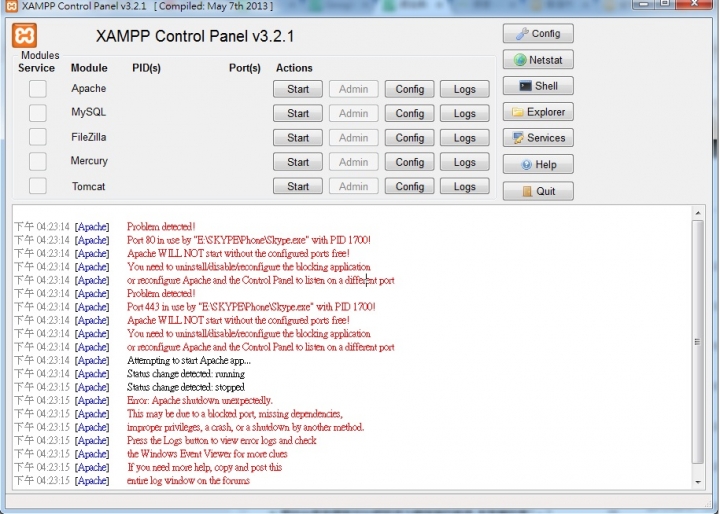Toggle the FileZilla service checkbox

click(38, 137)
